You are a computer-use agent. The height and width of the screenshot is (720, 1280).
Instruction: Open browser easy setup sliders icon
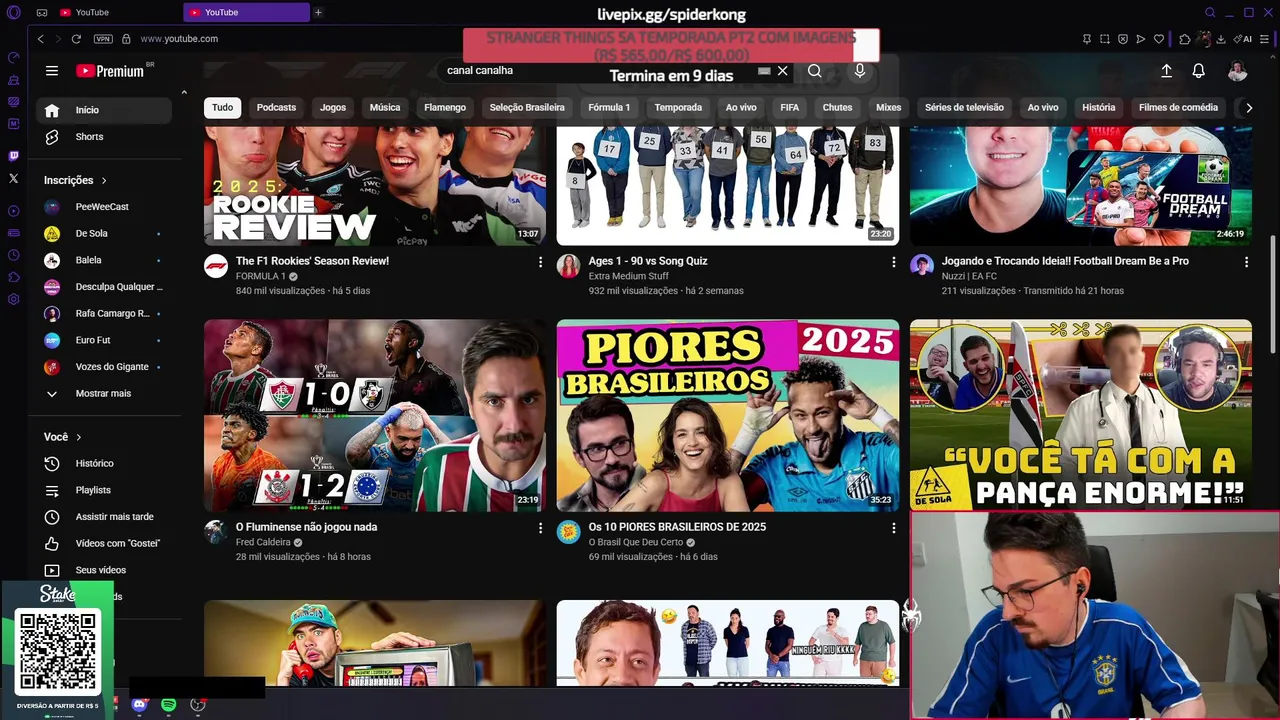point(1265,39)
